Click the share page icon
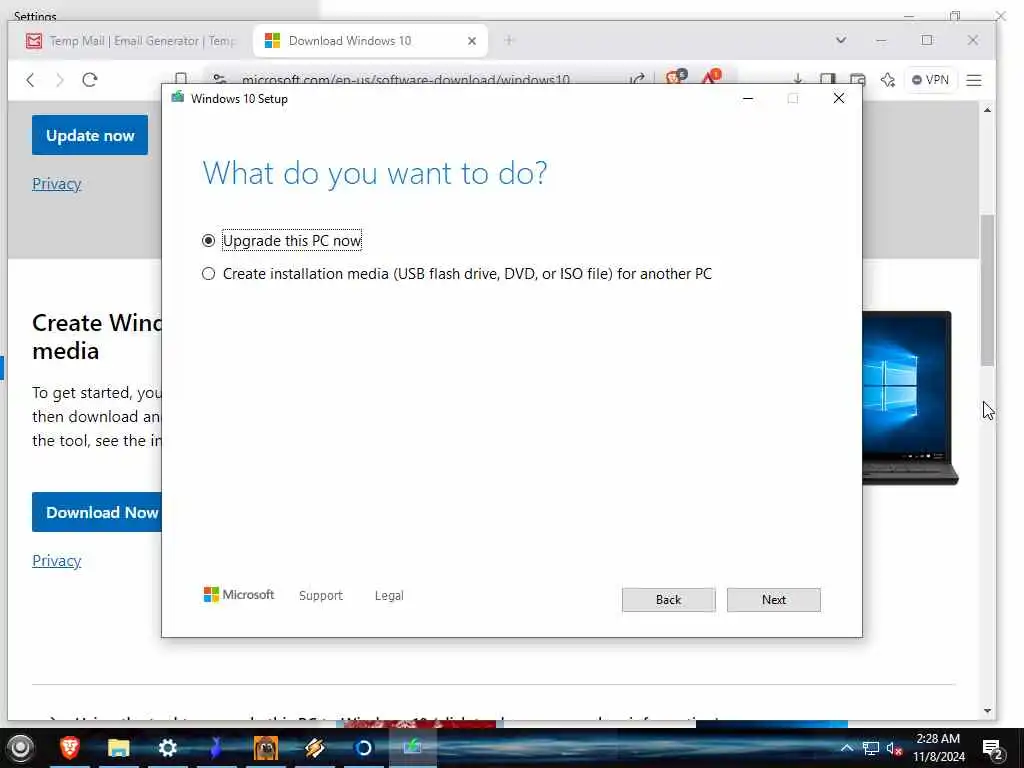The height and width of the screenshot is (768, 1024). click(x=637, y=79)
